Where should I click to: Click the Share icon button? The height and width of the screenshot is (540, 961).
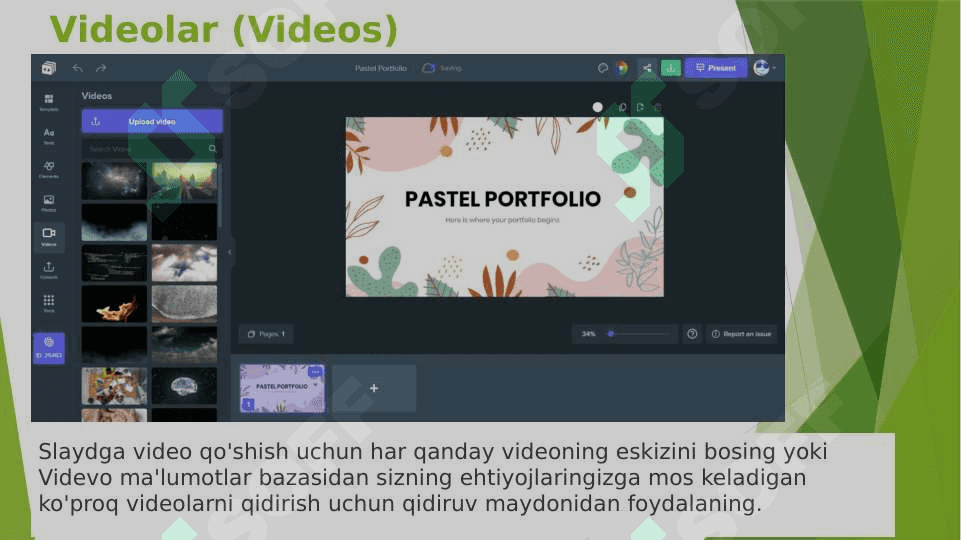click(x=647, y=68)
